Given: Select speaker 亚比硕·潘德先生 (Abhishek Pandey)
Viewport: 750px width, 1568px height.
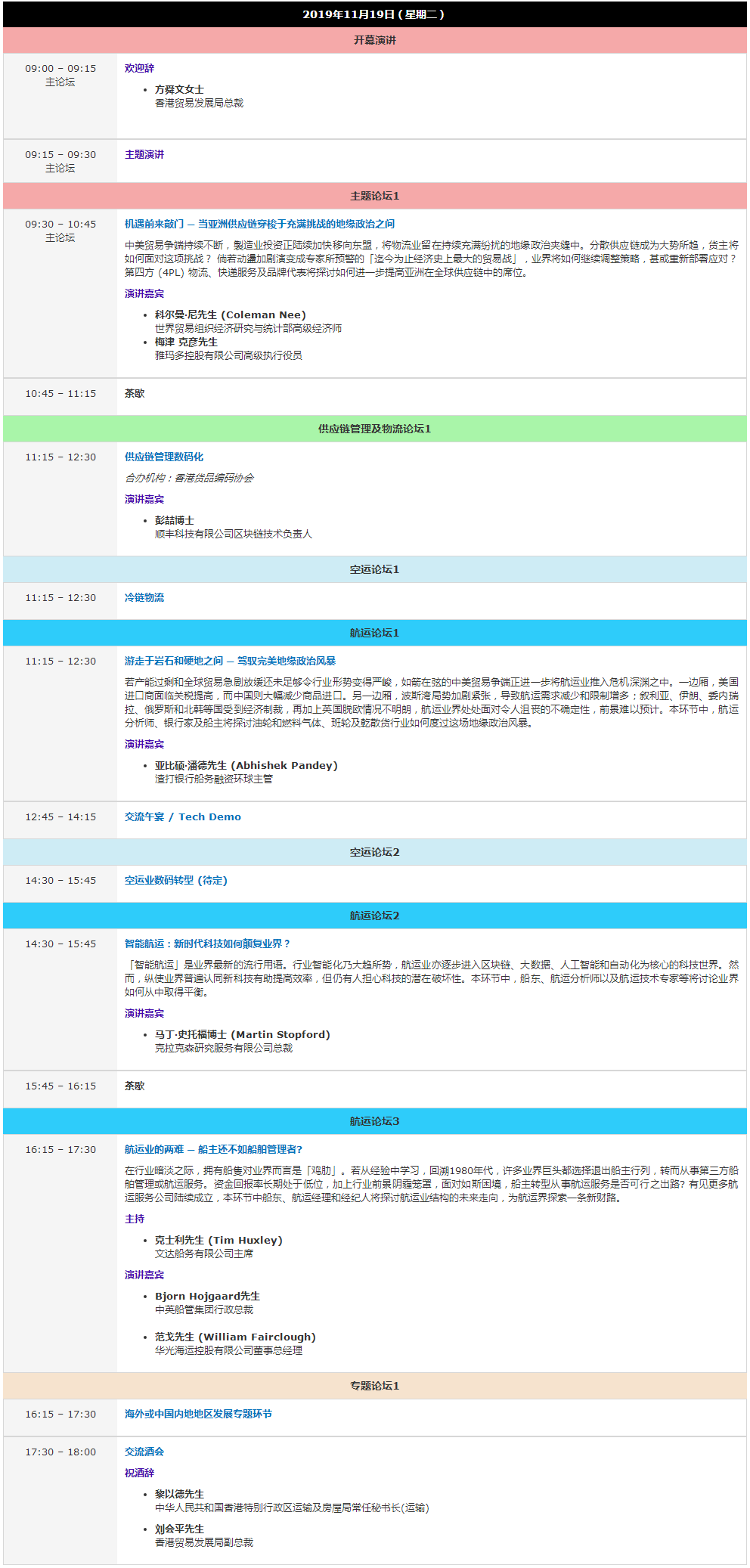Looking at the screenshot, I should tap(246, 765).
